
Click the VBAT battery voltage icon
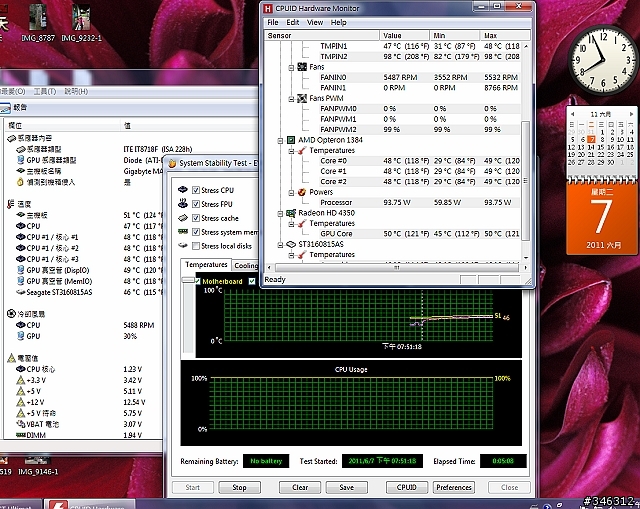tap(20, 424)
